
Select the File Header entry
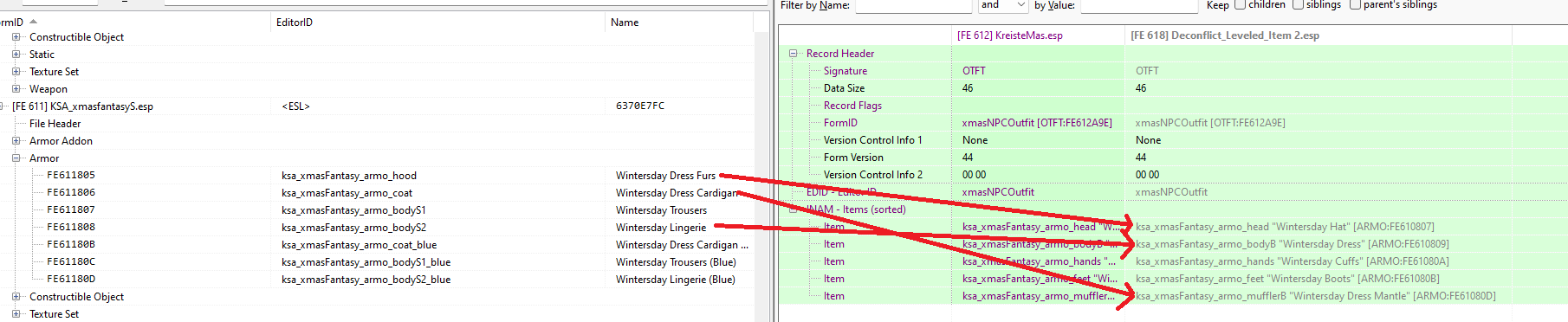[55, 124]
